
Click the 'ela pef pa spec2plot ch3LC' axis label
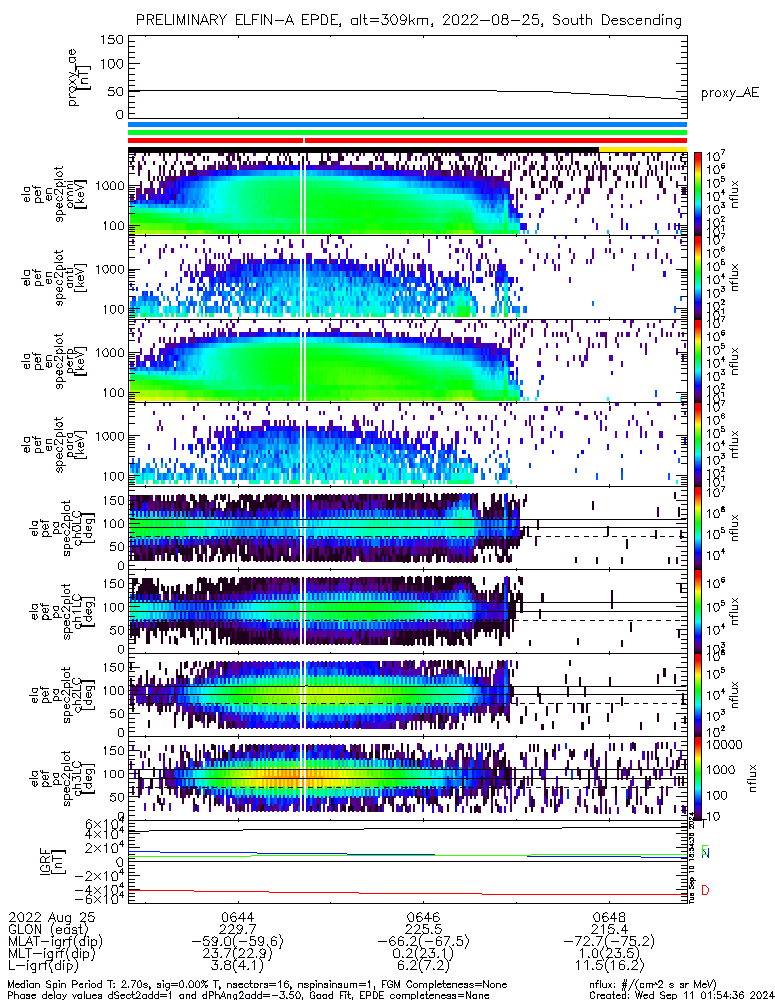pos(61,778)
